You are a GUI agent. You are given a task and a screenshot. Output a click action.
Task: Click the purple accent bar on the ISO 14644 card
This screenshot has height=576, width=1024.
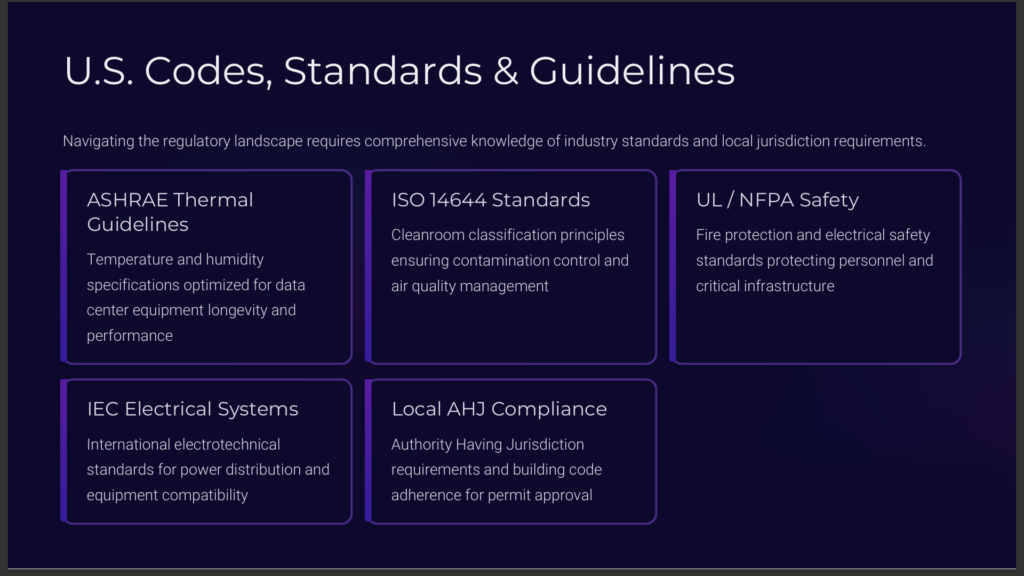pyautogui.click(x=368, y=267)
